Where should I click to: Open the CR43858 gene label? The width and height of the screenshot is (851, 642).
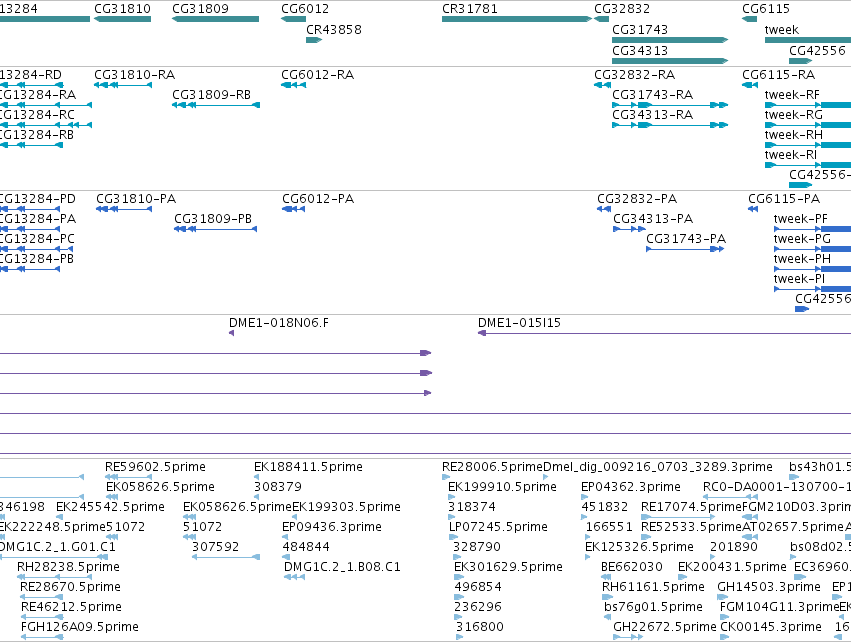[x=334, y=29]
